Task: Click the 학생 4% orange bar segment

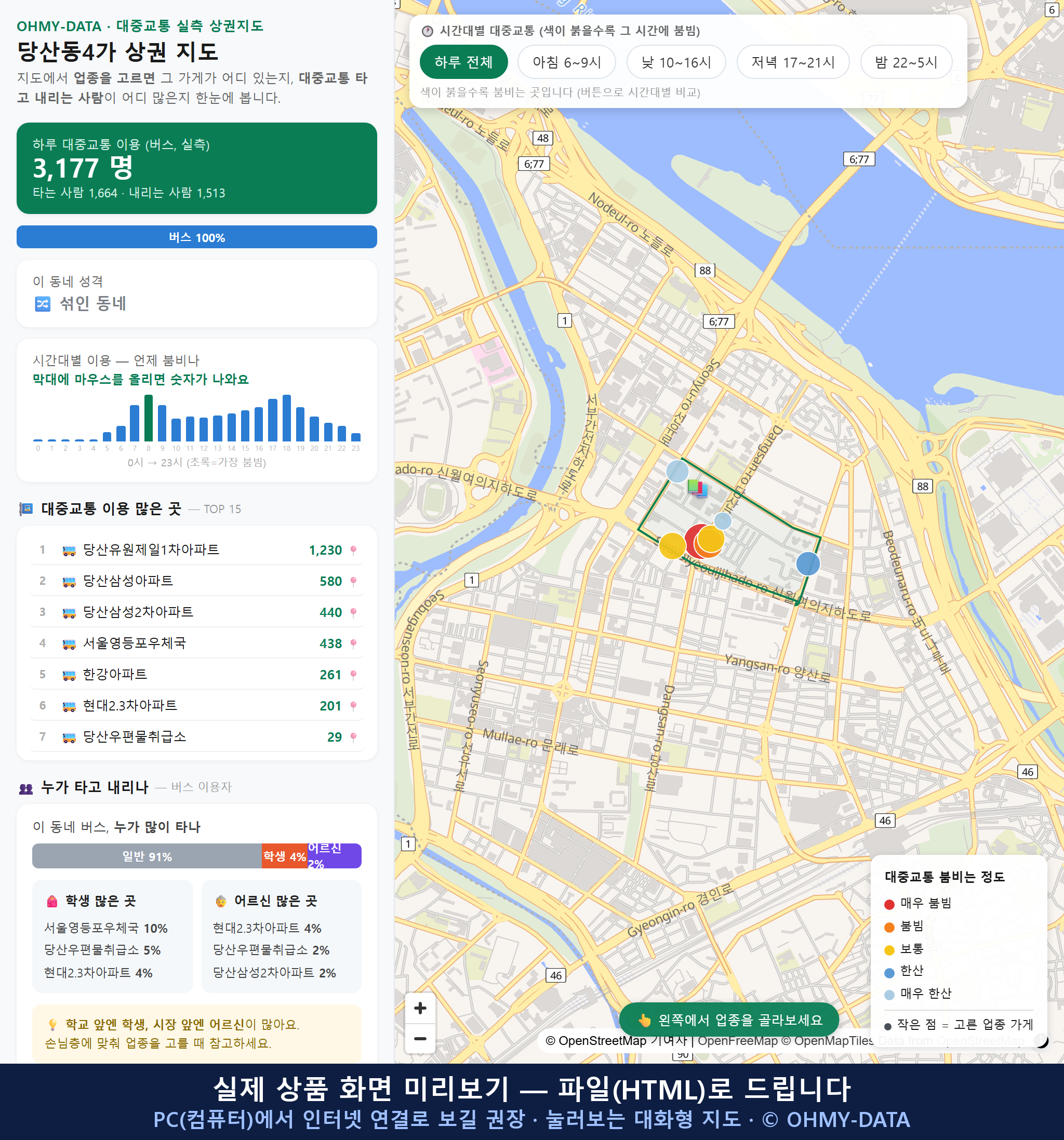Action: pos(285,856)
